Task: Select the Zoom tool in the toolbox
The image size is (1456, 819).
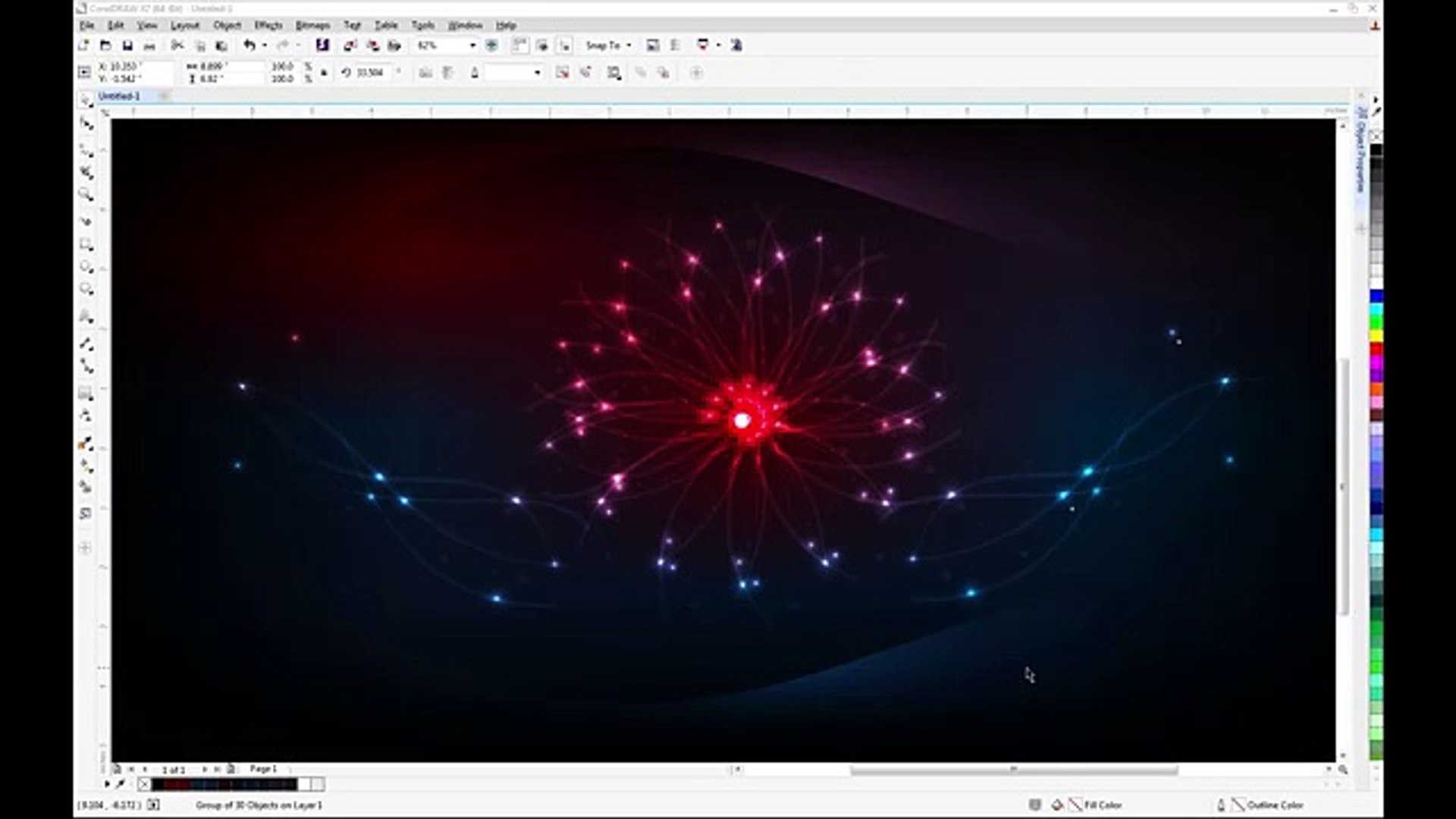Action: [x=86, y=195]
